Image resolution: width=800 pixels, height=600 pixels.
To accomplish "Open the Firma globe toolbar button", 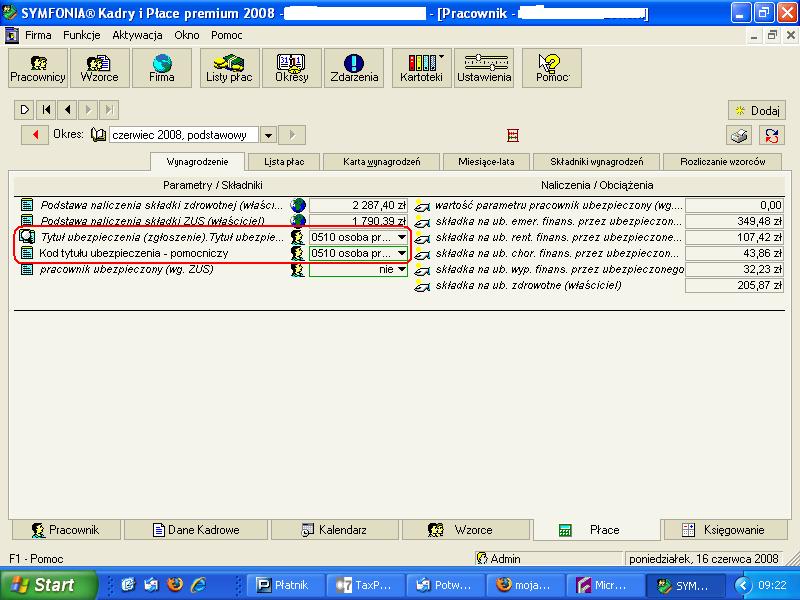I will point(162,68).
